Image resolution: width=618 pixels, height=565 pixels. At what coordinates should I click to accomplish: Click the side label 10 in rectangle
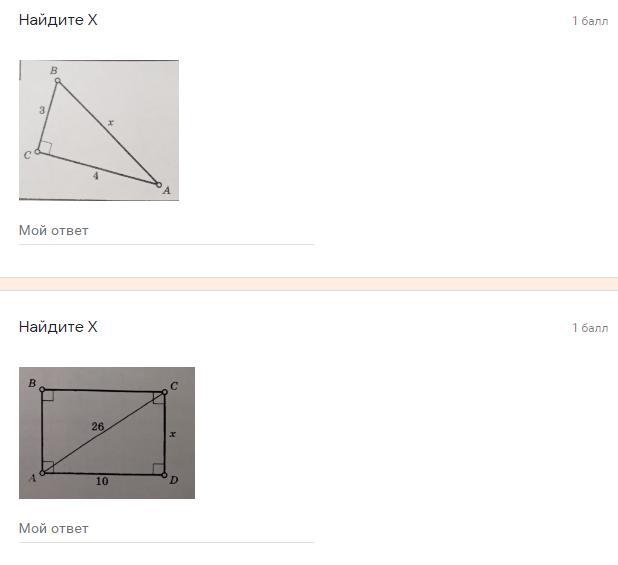tap(102, 481)
